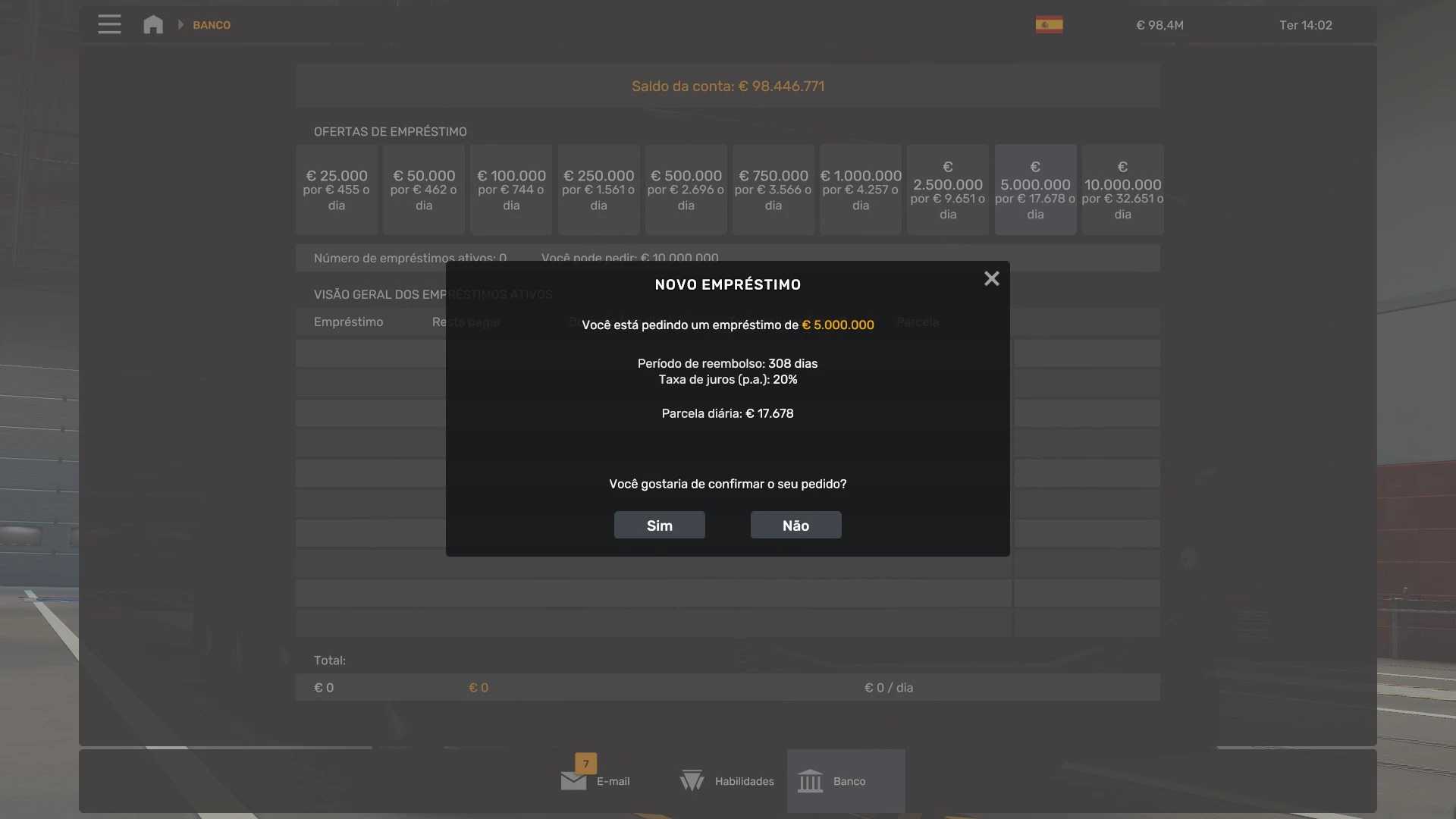Close the Novo Empréstimo dialog

click(x=991, y=279)
